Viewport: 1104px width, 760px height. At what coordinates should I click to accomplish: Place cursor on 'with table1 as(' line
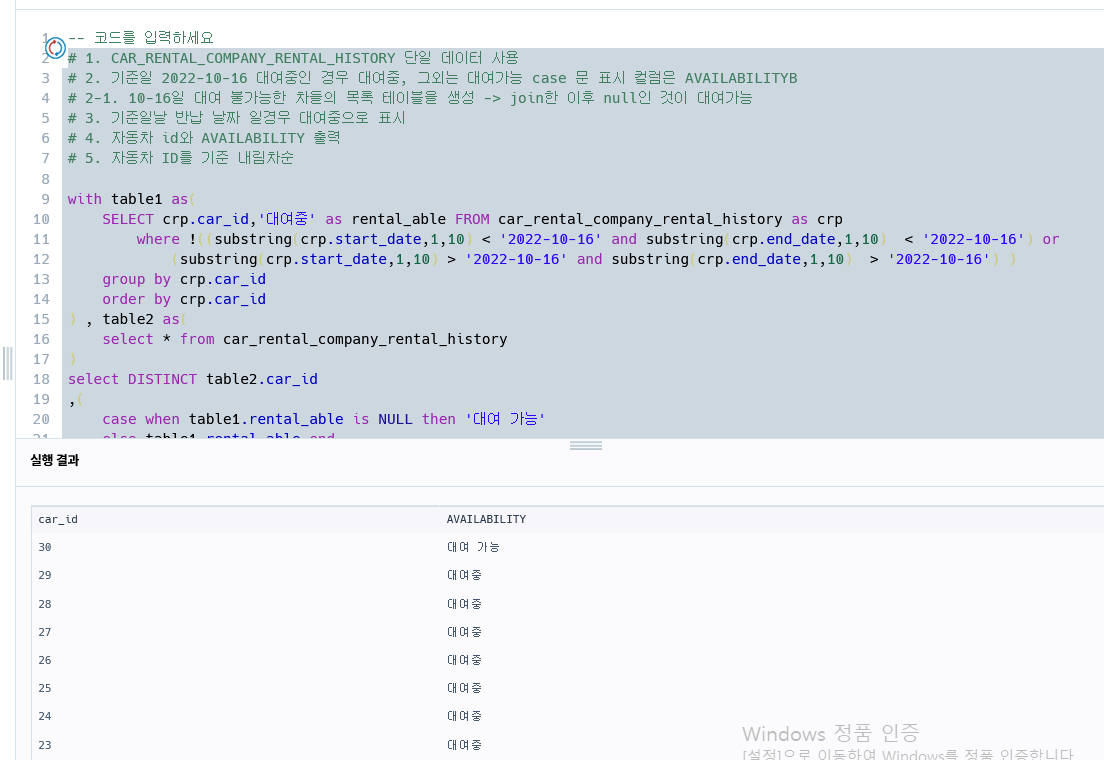click(131, 199)
